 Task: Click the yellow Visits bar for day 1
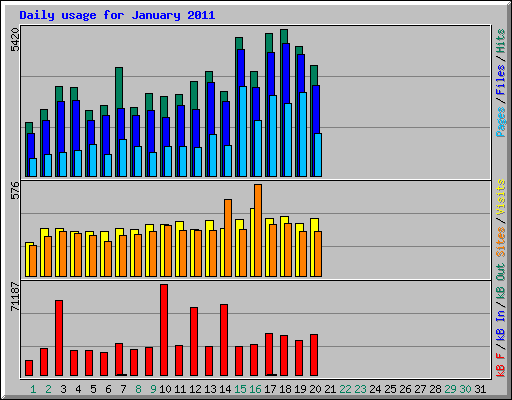click(28, 260)
